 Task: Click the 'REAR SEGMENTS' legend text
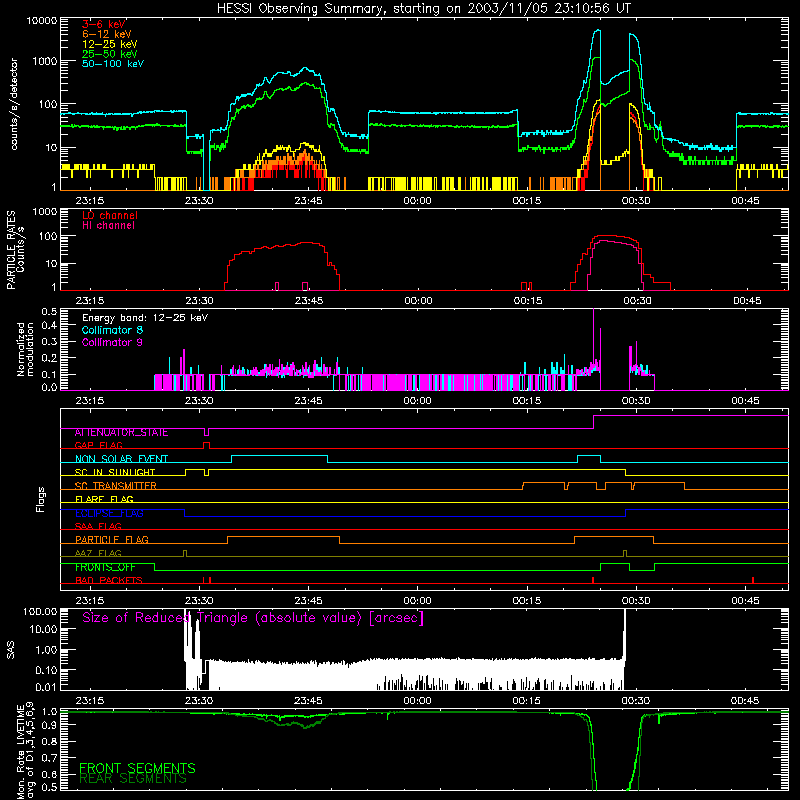tap(133, 779)
